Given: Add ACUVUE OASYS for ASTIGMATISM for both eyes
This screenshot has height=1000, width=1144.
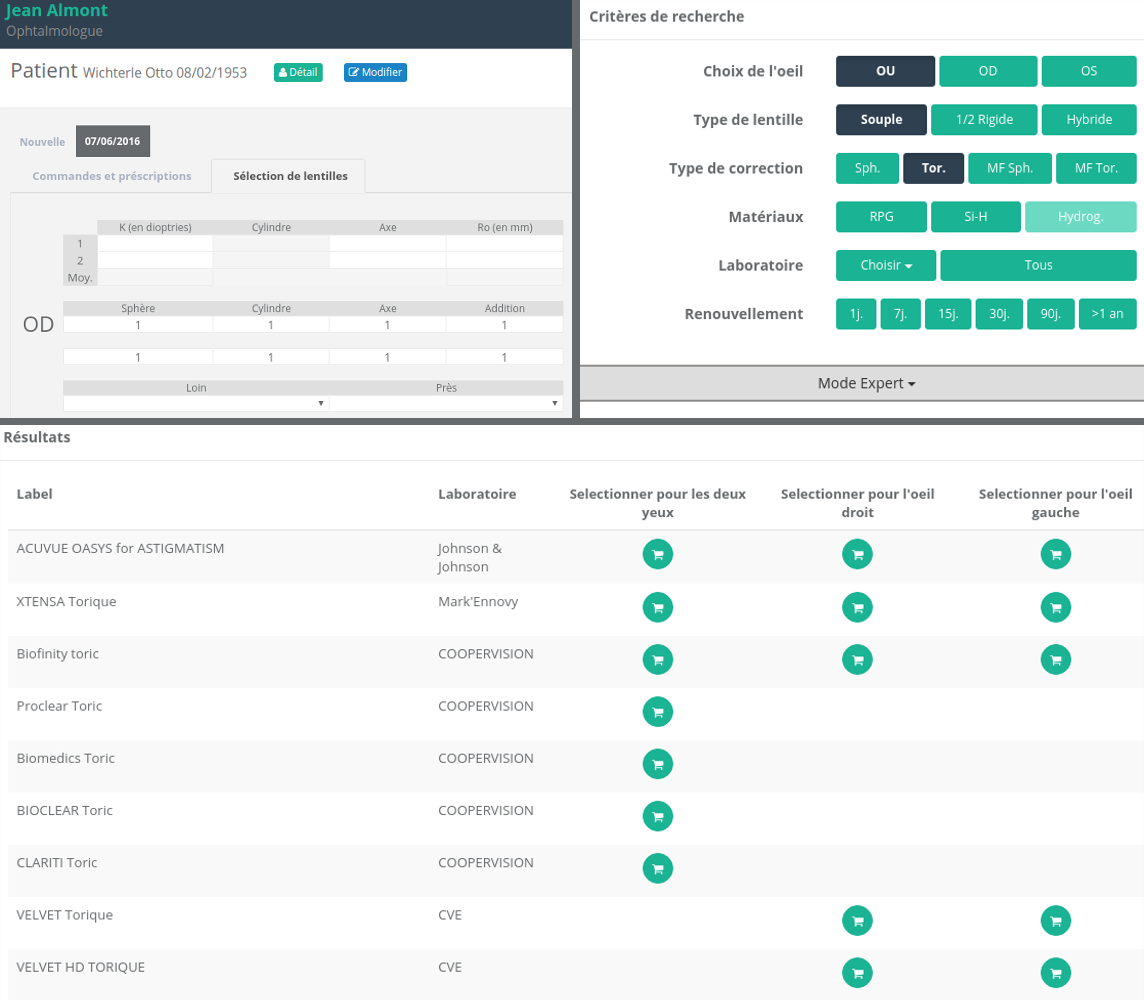Looking at the screenshot, I should click(657, 554).
